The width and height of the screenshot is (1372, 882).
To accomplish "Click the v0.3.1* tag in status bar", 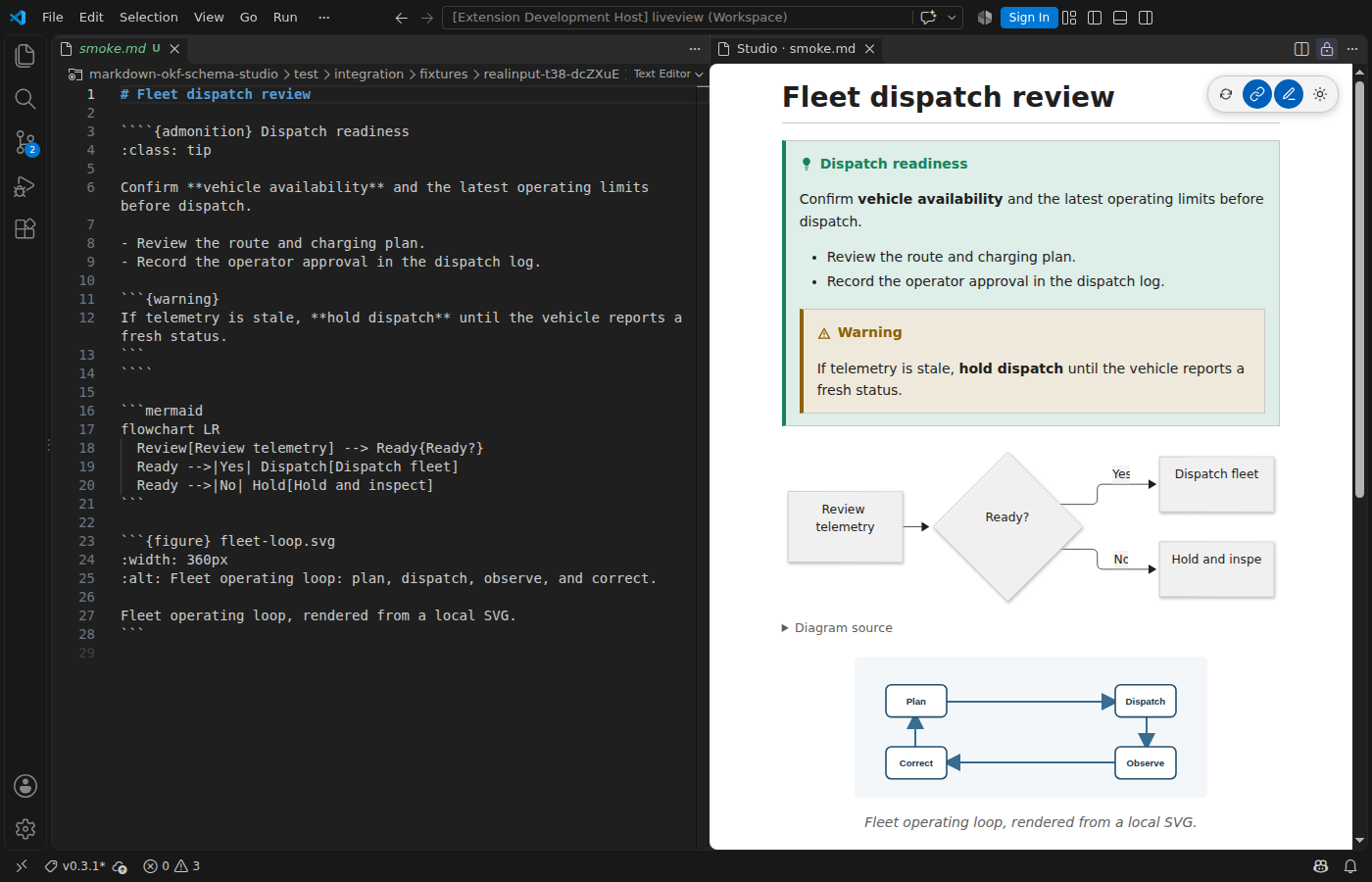I will click(x=75, y=866).
